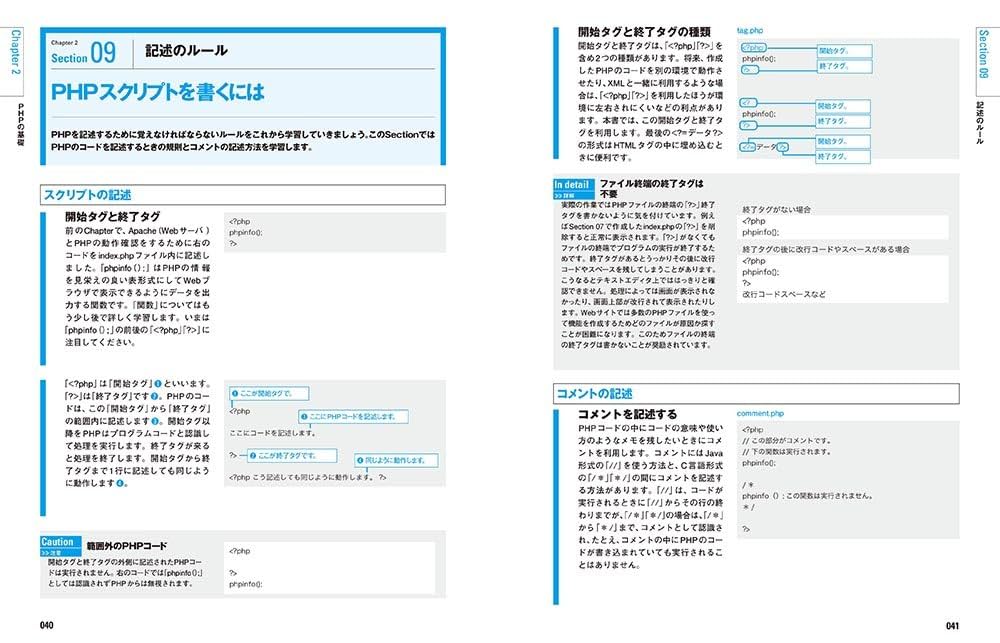Click the "同じように動作します。" callout

tap(396, 460)
